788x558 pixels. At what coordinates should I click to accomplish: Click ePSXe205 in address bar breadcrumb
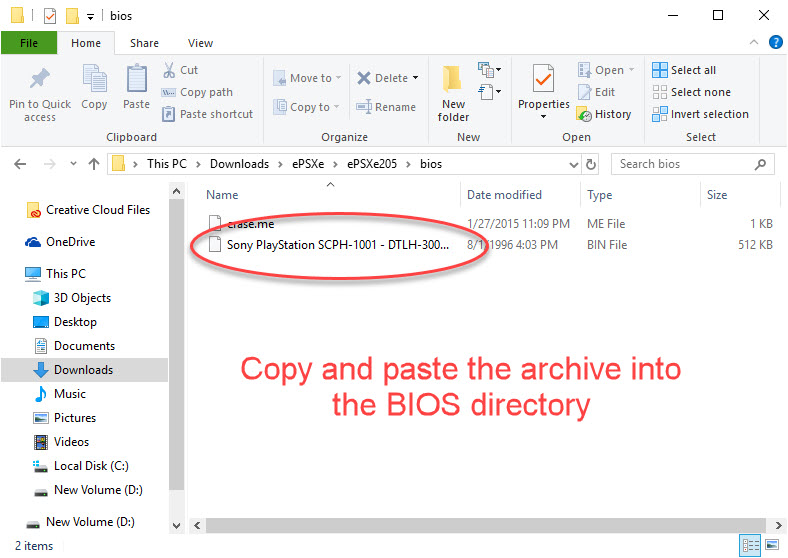pos(372,164)
